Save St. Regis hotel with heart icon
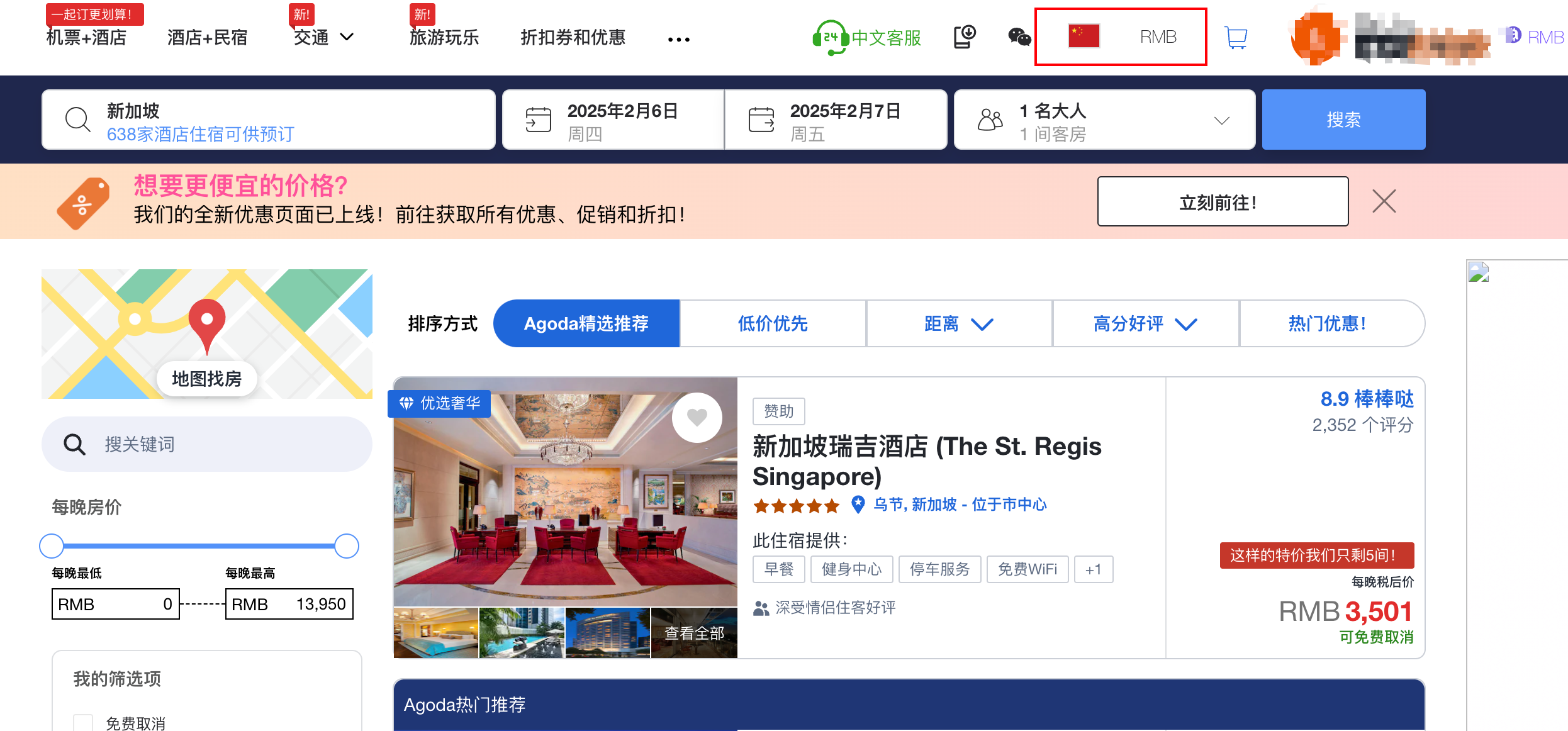1568x731 pixels. [697, 417]
